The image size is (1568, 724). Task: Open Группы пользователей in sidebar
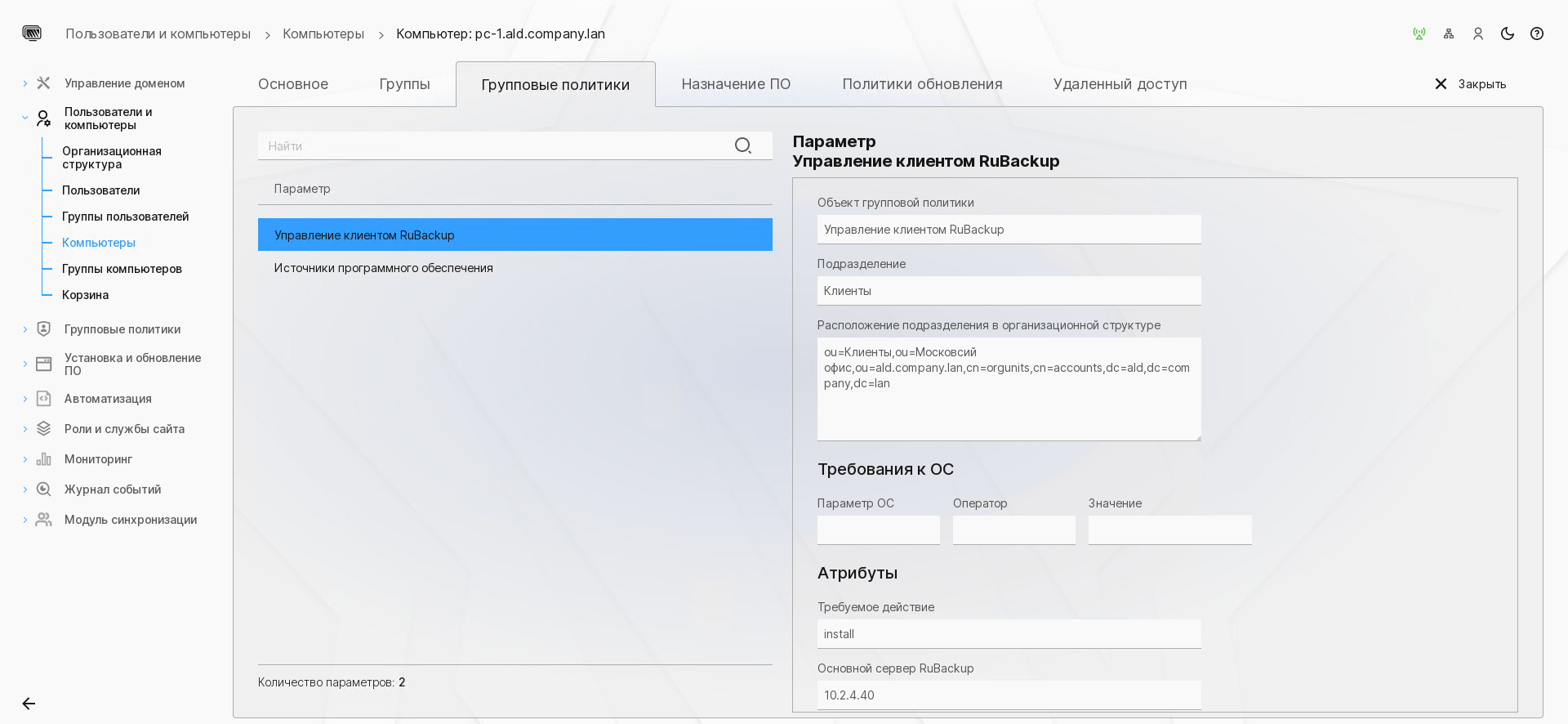[125, 217]
